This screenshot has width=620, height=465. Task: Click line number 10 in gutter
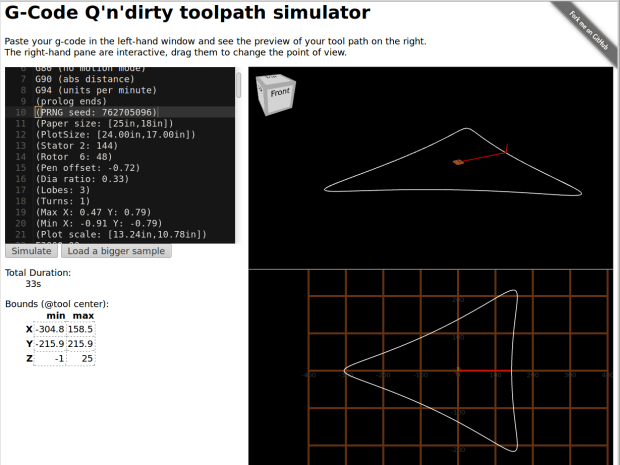click(21, 112)
